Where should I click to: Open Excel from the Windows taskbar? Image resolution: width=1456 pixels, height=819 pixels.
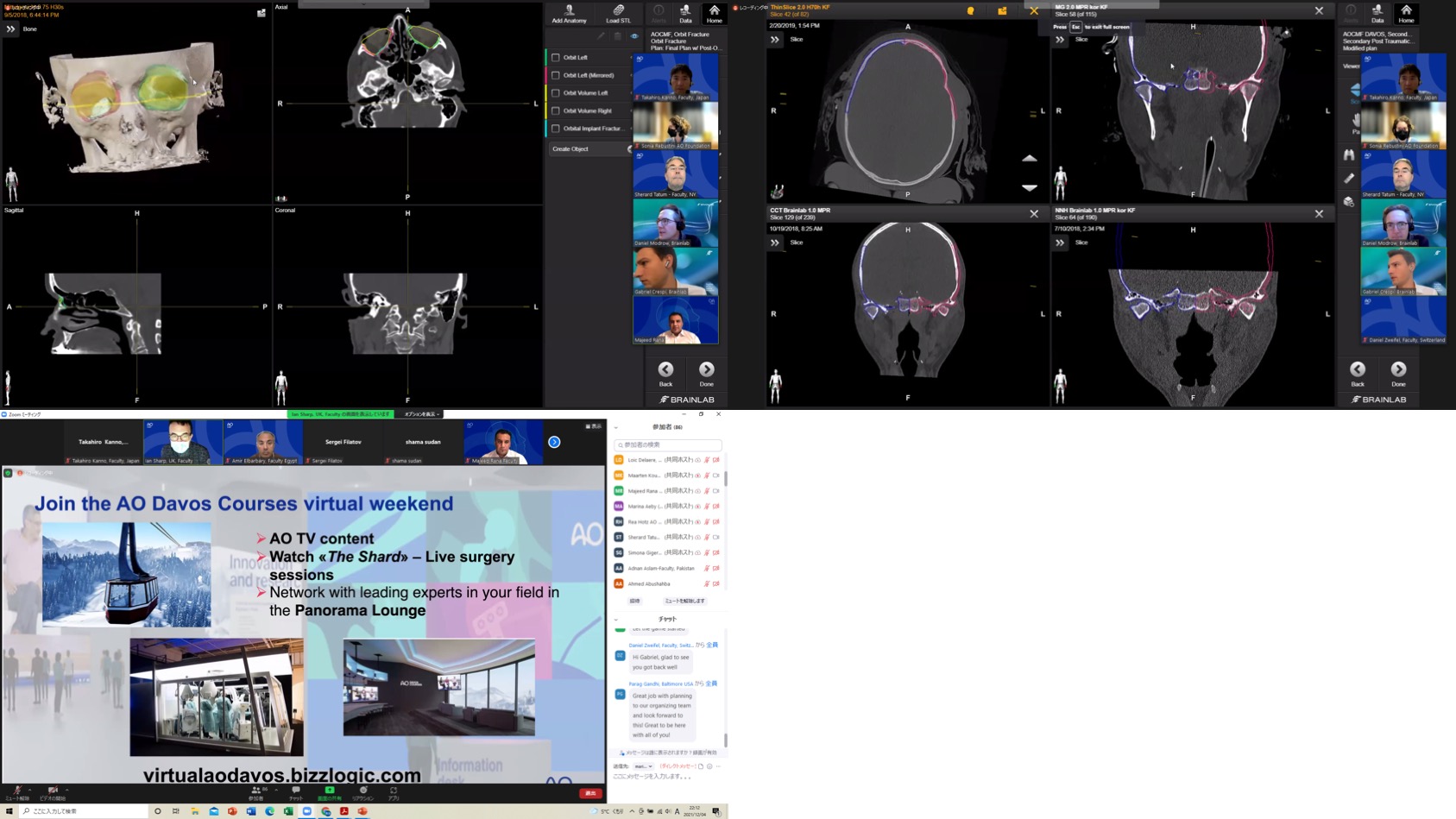[x=288, y=811]
